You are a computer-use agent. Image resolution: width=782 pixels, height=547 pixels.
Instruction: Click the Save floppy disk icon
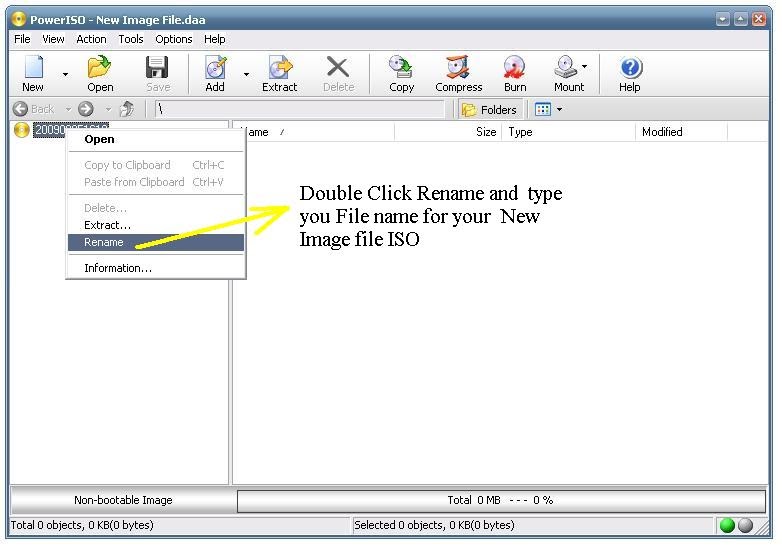click(x=157, y=67)
